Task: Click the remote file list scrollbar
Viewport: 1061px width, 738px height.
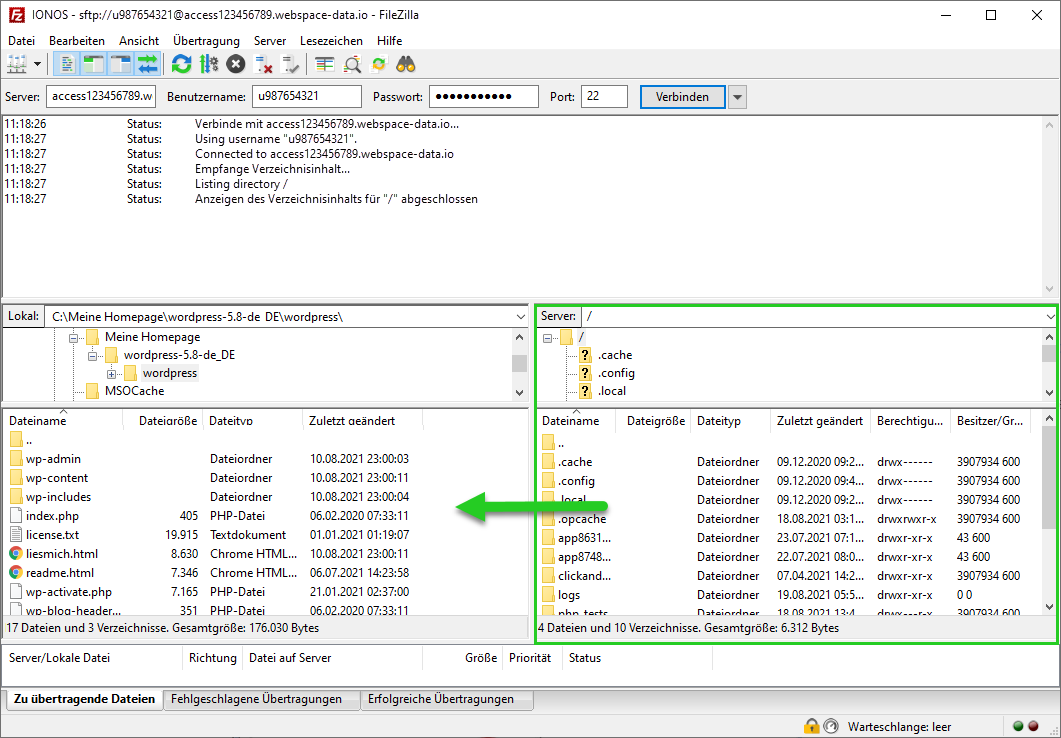Action: [x=1049, y=512]
